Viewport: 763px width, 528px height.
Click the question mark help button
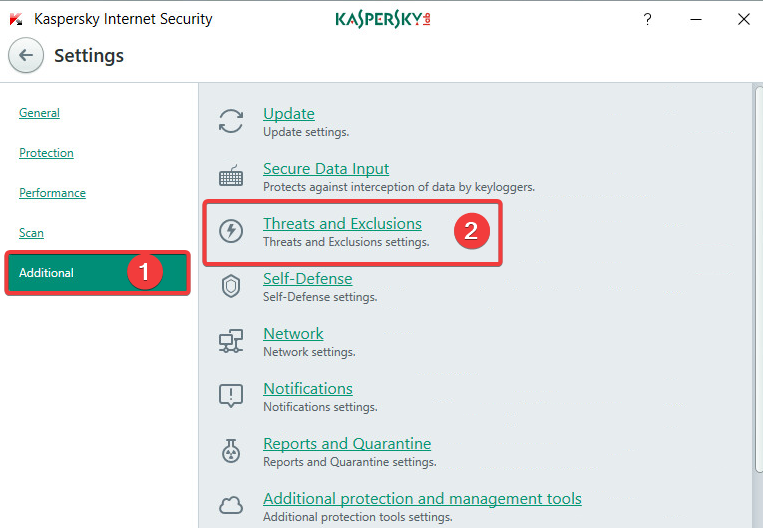pyautogui.click(x=648, y=19)
